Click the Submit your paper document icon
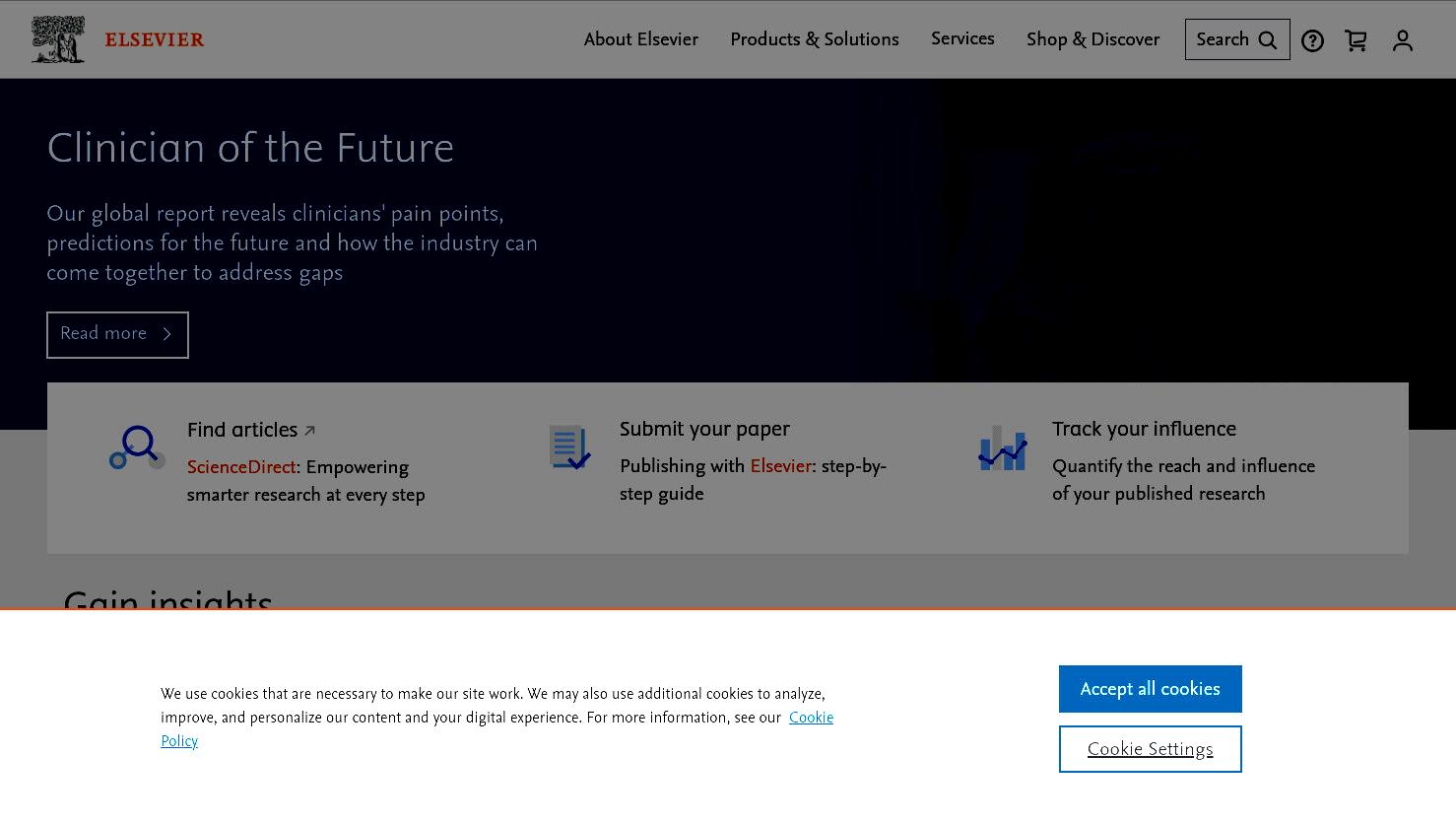This screenshot has height=825, width=1456. point(569,447)
